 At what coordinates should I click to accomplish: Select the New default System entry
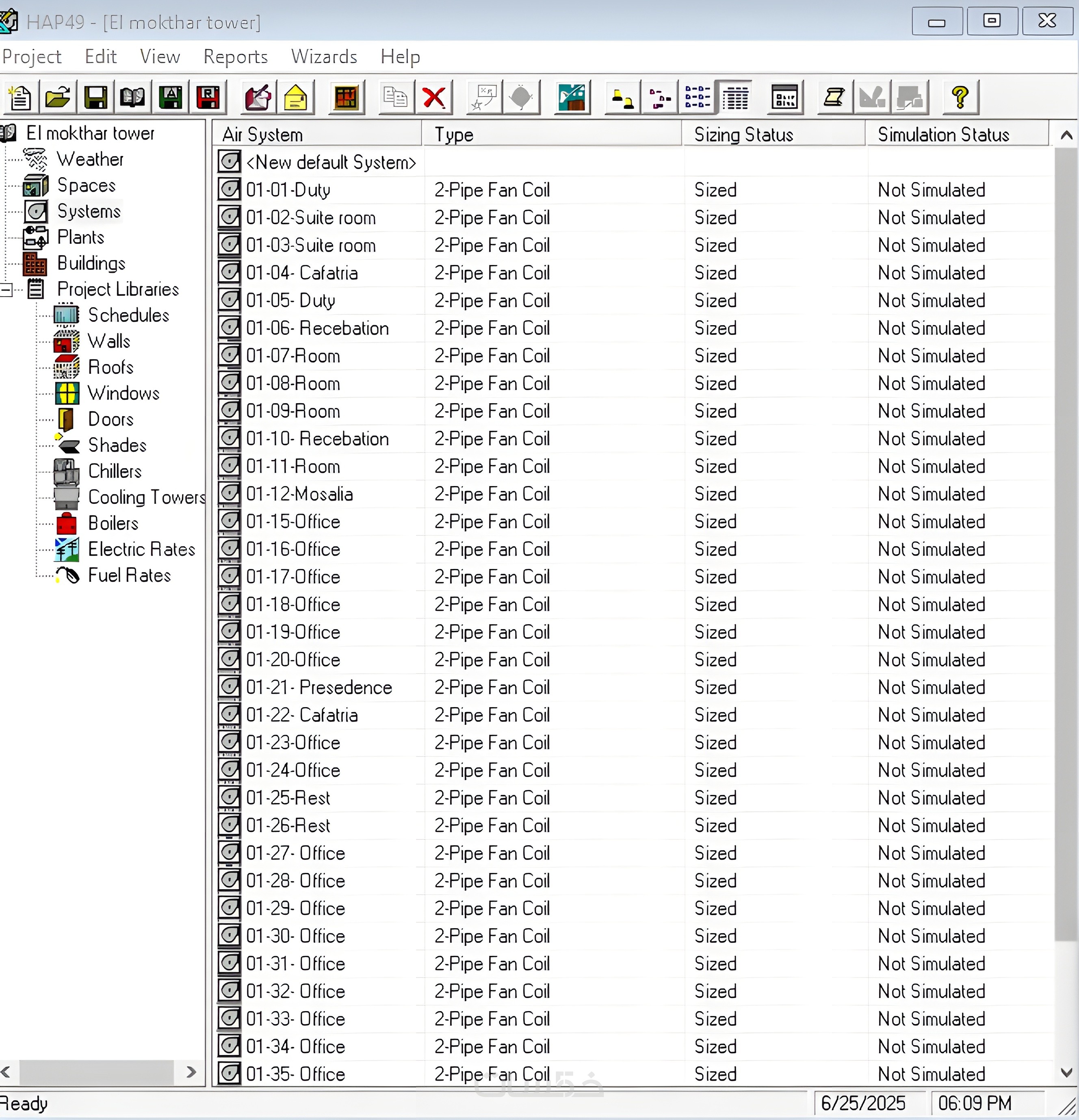pyautogui.click(x=331, y=163)
